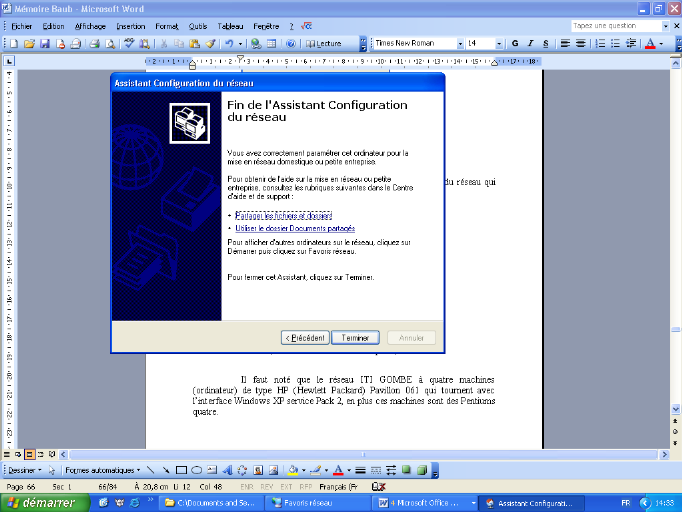This screenshot has height=512, width=682.
Task: Open the font name dropdown
Action: click(x=460, y=44)
